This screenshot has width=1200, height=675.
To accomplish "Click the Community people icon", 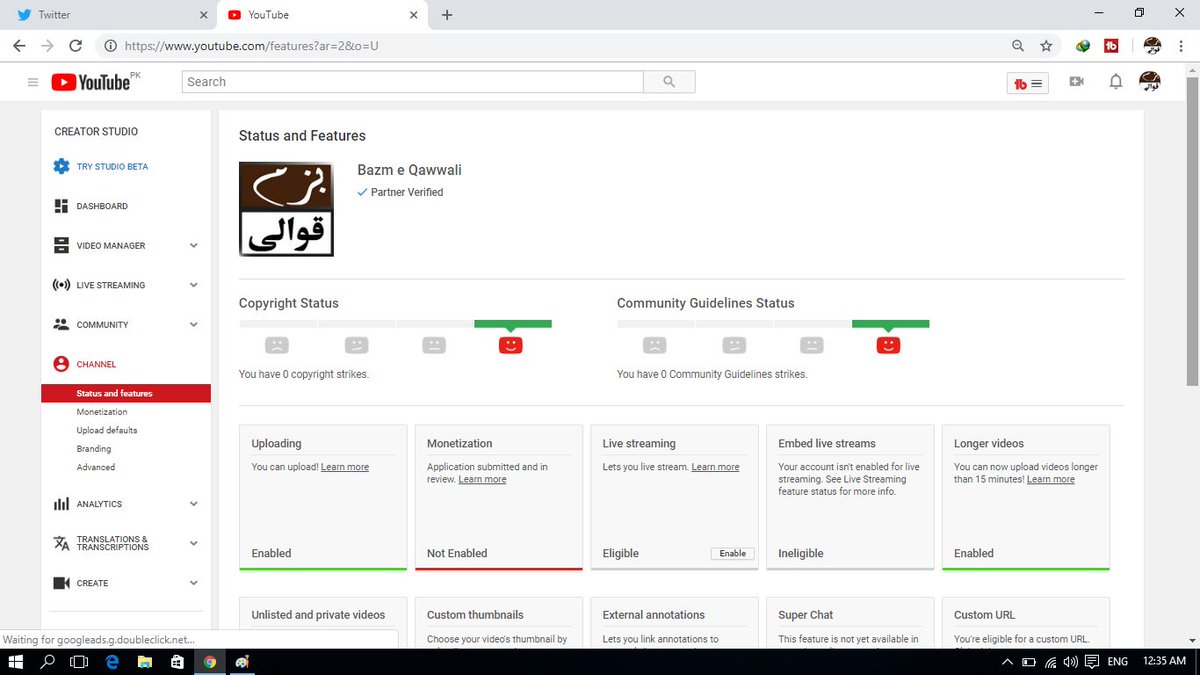I will (x=61, y=324).
